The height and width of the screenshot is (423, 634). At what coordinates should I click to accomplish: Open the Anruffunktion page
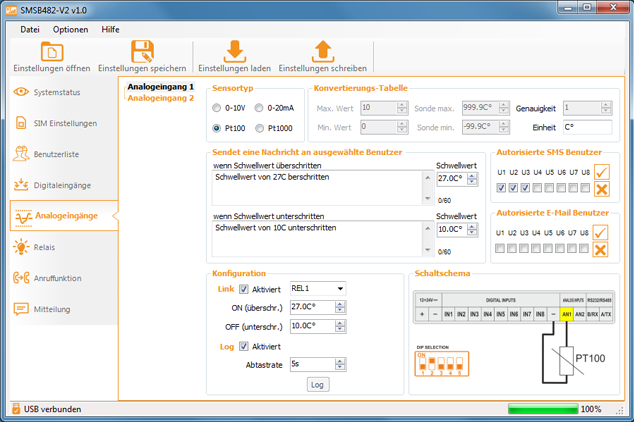[58, 278]
